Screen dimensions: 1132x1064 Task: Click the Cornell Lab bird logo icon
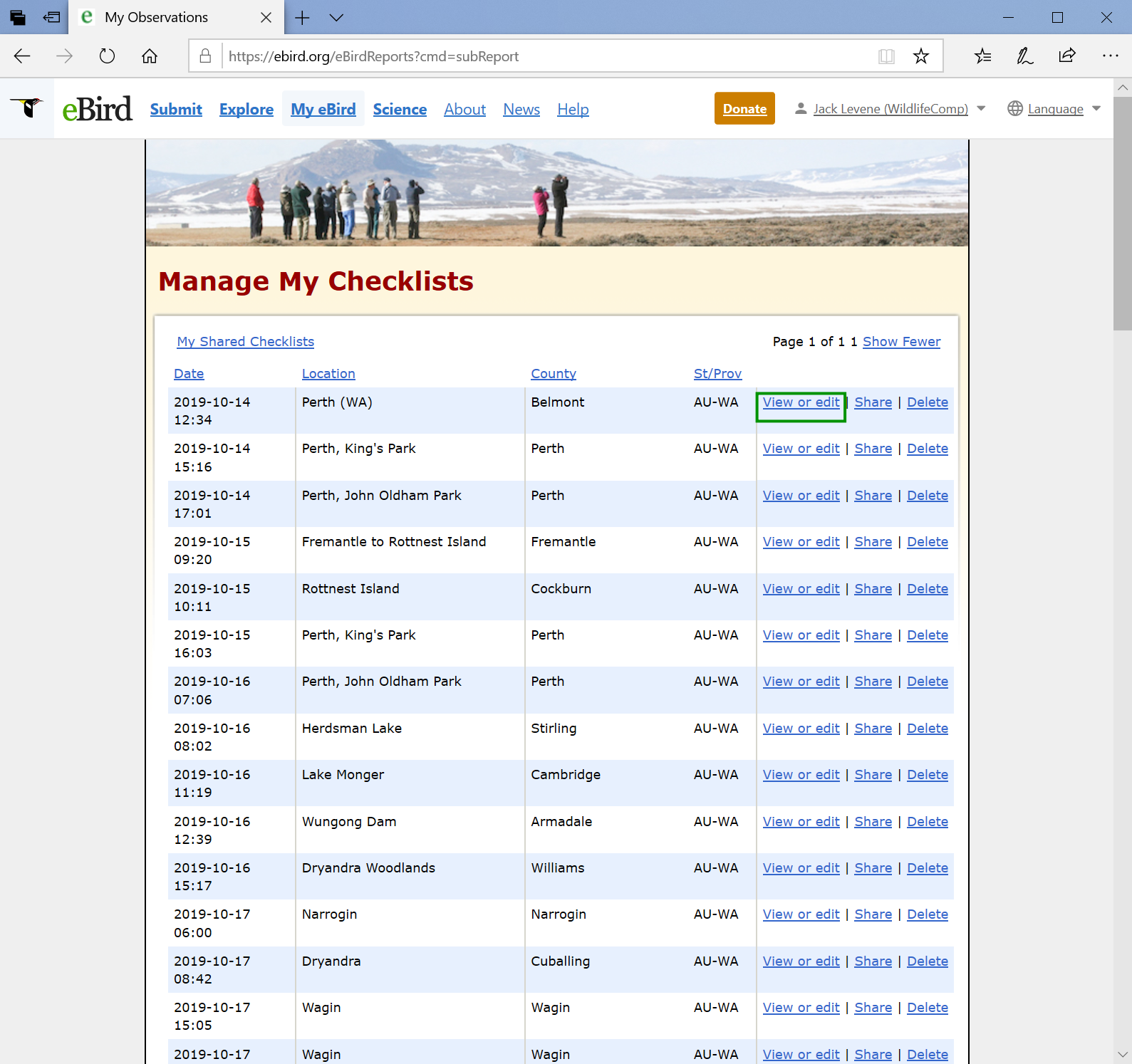27,108
